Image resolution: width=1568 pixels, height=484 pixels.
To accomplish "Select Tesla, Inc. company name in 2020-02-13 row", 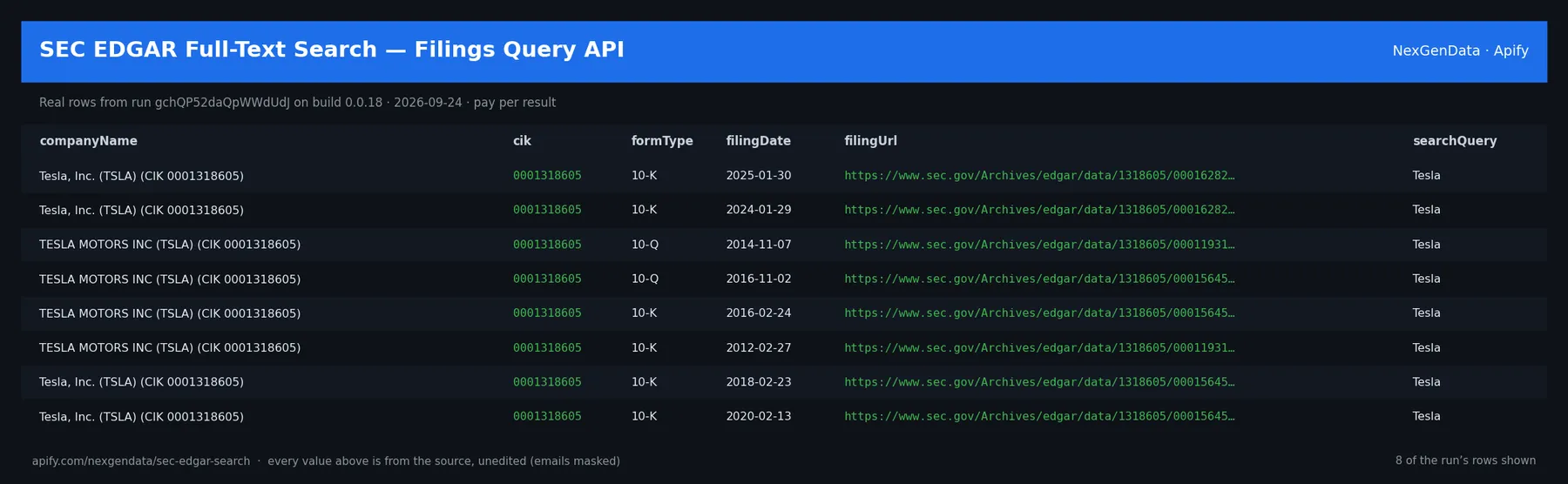I will pos(141,416).
